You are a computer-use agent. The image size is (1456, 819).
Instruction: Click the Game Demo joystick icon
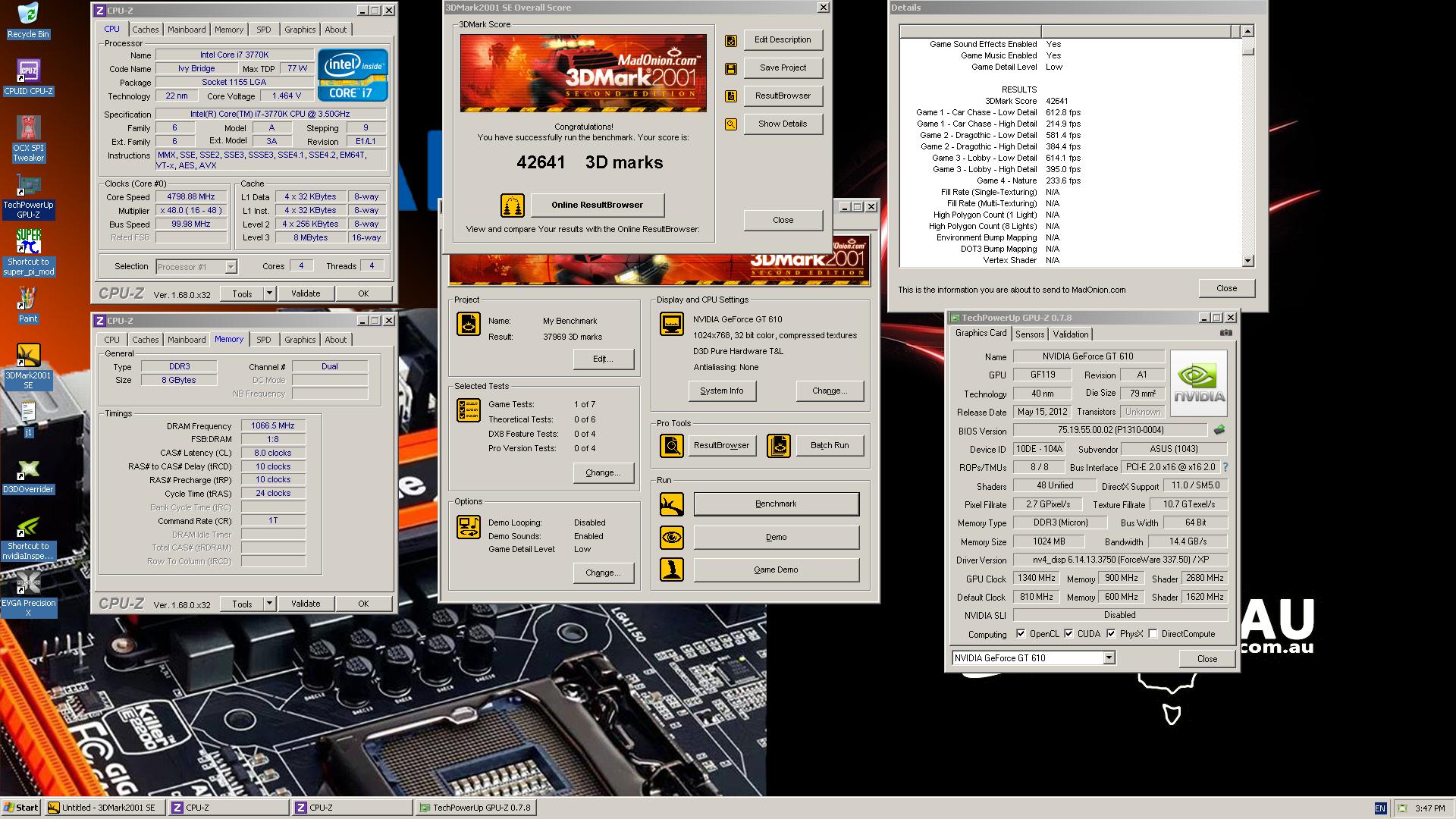(672, 570)
